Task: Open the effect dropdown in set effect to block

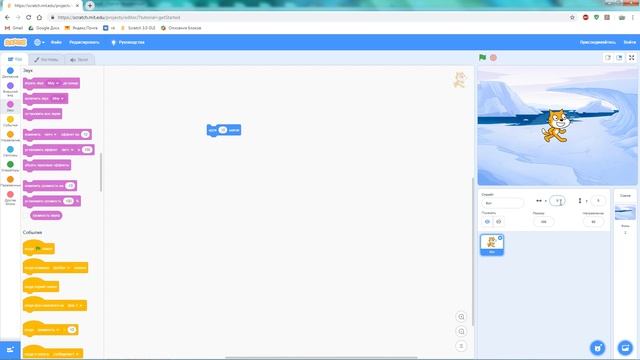Action: [67, 150]
